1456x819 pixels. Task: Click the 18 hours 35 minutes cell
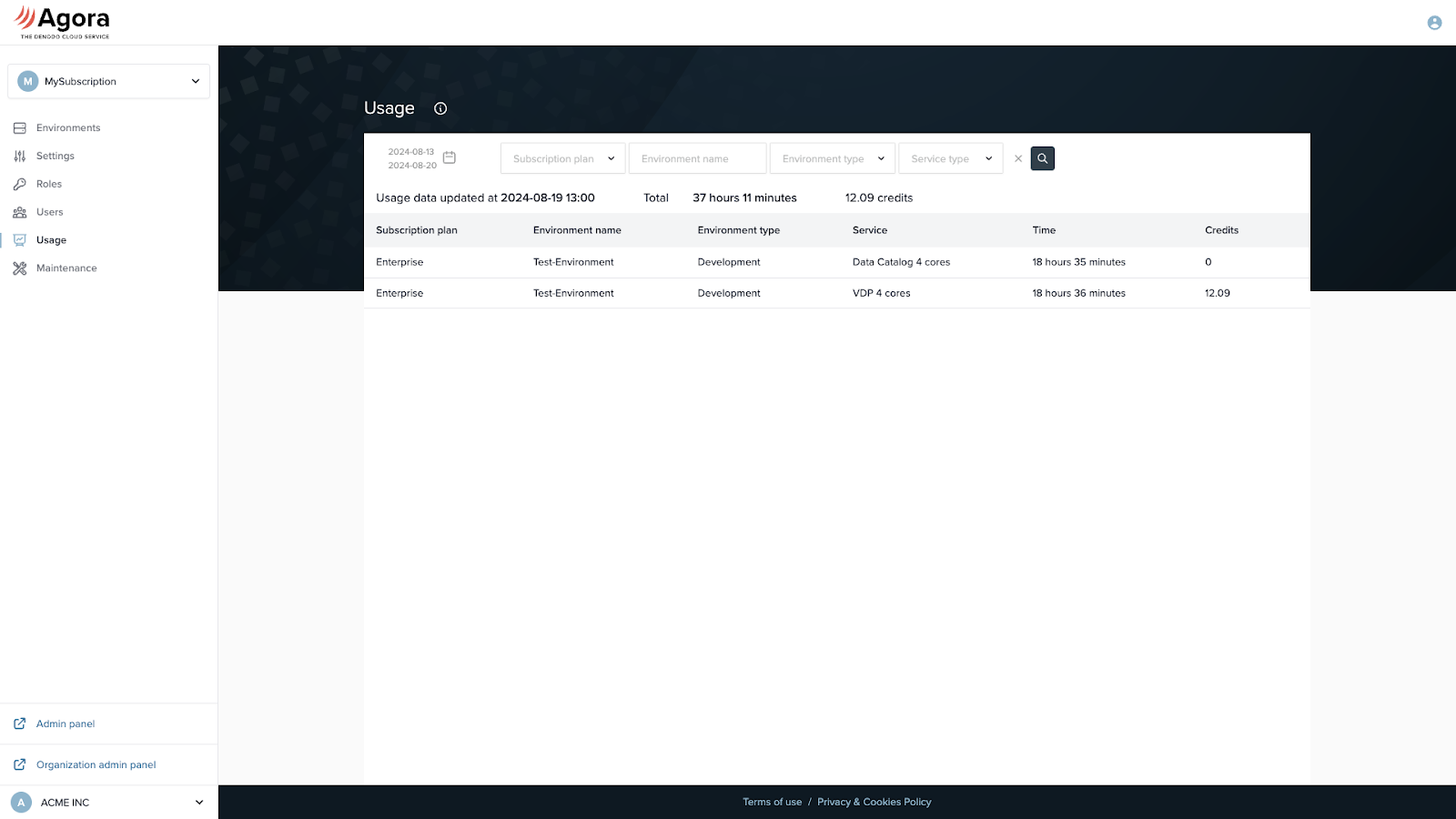pyautogui.click(x=1078, y=262)
